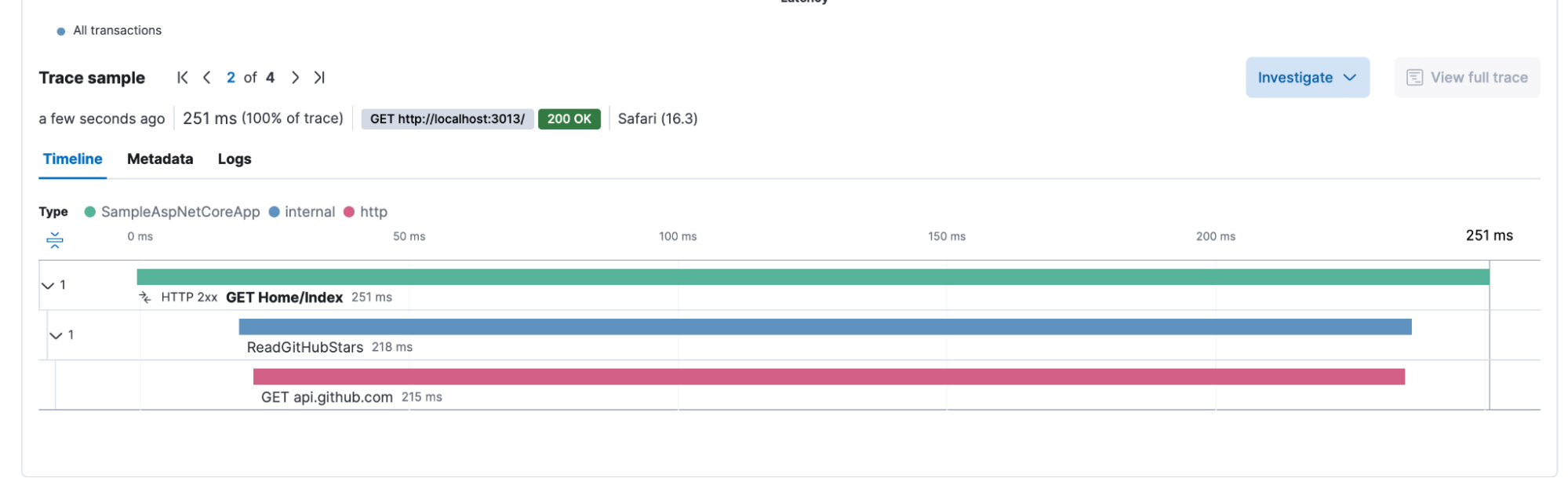The width and height of the screenshot is (1568, 478).
Task: Go to first trace sample
Action: [183, 78]
